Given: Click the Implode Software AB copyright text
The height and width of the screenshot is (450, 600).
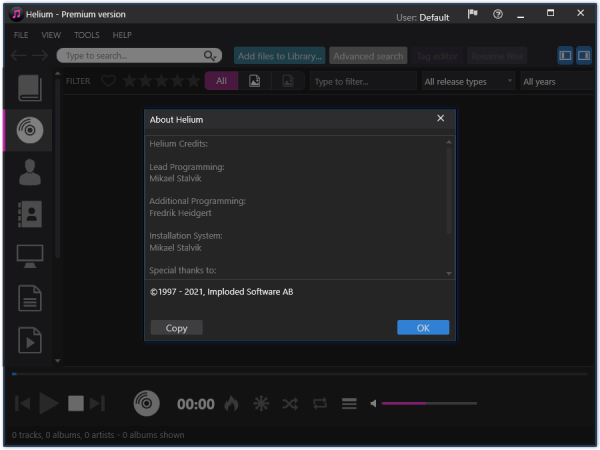Looking at the screenshot, I should [222, 292].
